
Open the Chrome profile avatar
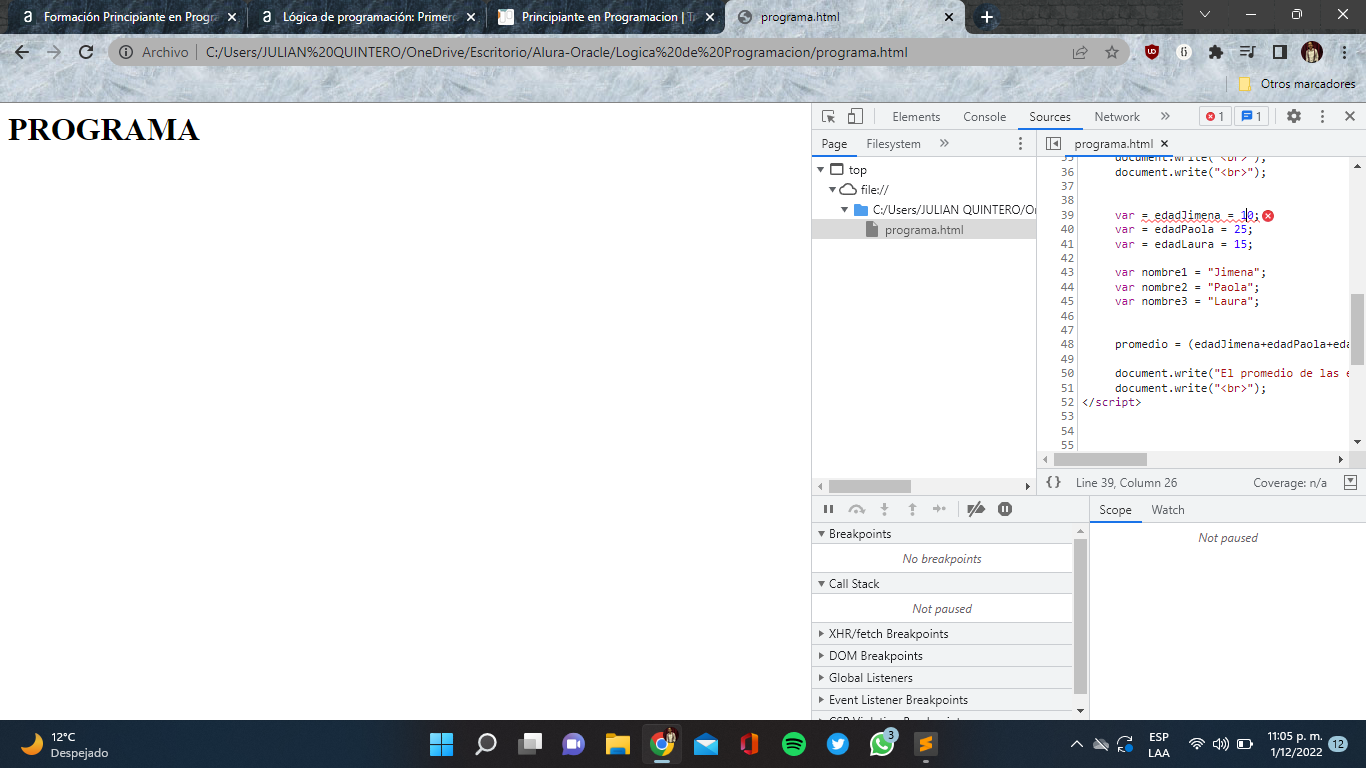click(1312, 52)
